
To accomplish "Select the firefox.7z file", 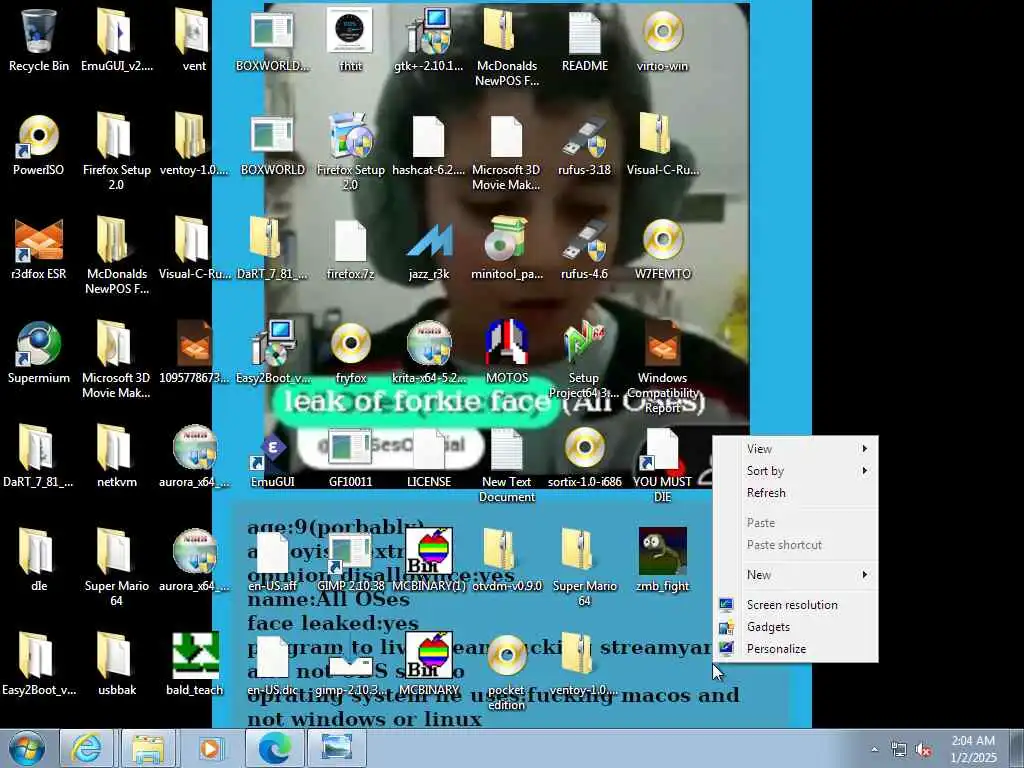I will [351, 248].
